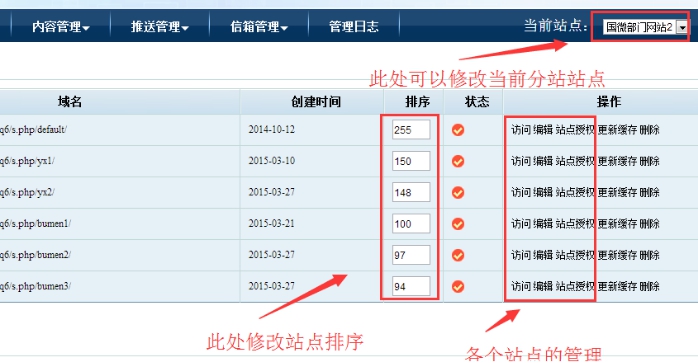Open the 当前站点 site selector dropdown

click(645, 27)
